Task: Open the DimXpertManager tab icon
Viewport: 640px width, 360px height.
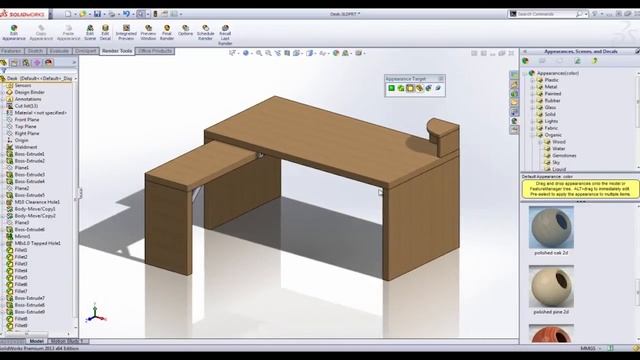Action: tap(37, 62)
